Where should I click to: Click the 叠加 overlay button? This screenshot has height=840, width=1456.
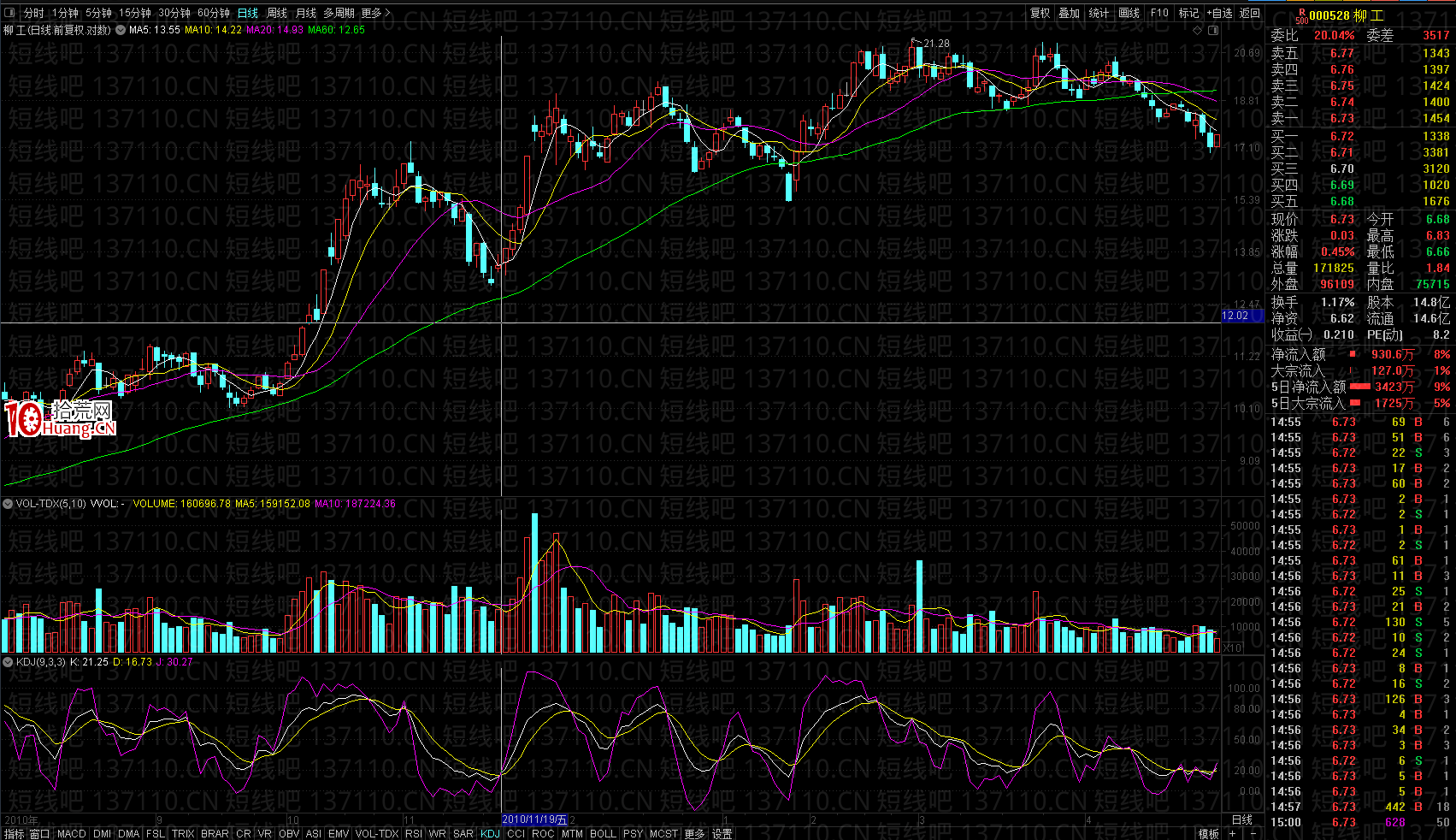coord(1070,13)
